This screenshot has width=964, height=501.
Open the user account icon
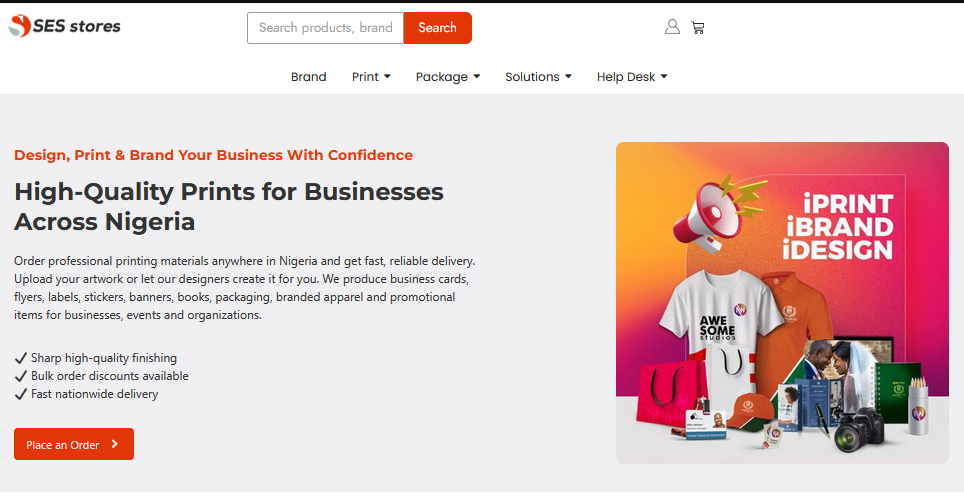tap(672, 27)
